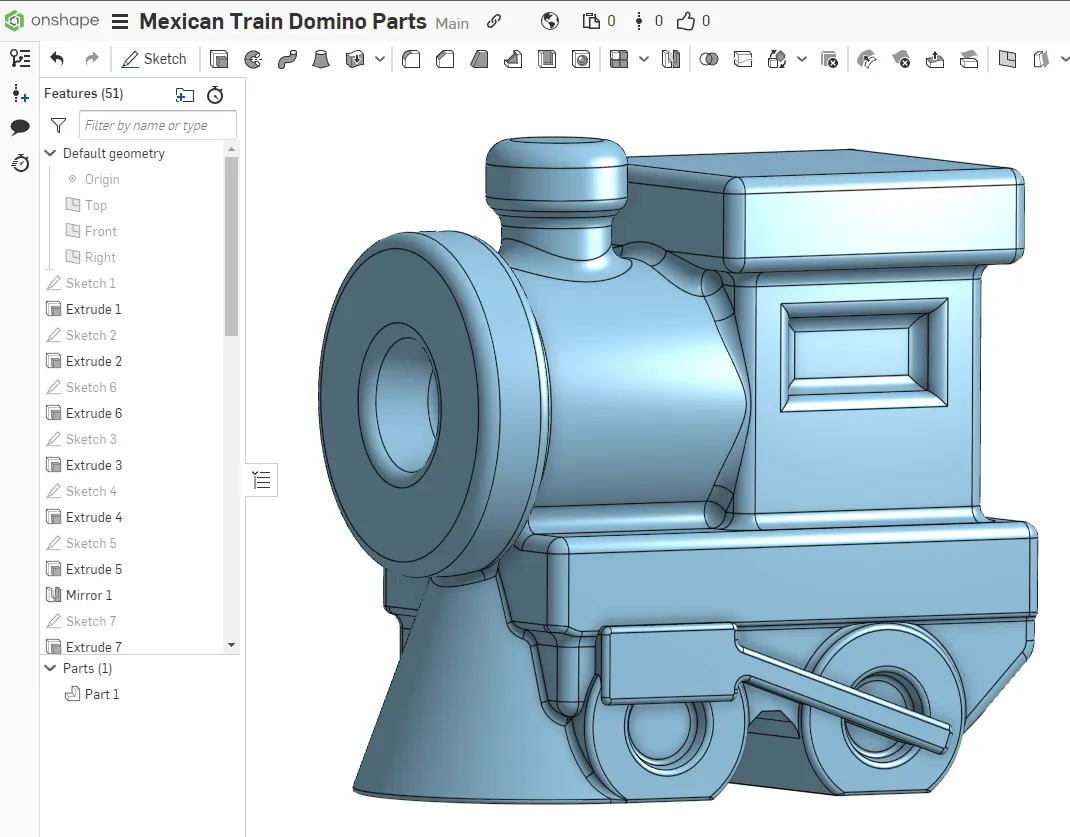Screen dimensions: 1070x837
Task: Choose the Sweep tool icon
Action: [x=287, y=60]
